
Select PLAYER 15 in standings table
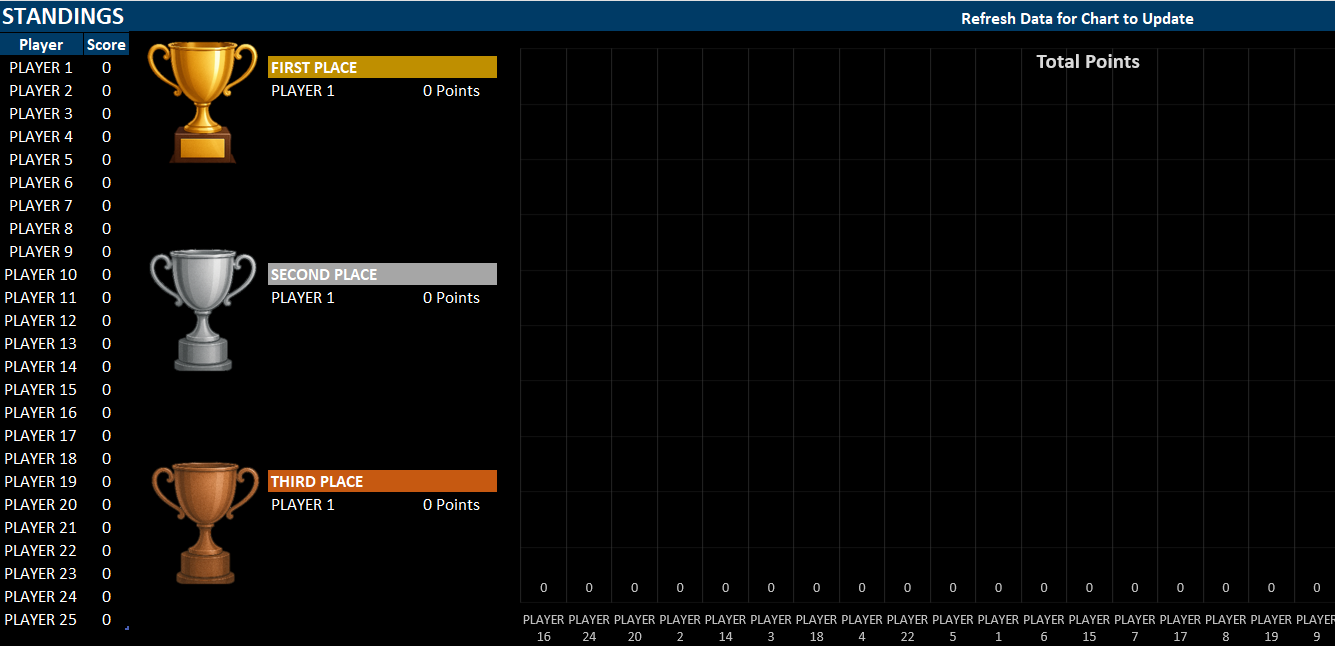pyautogui.click(x=41, y=390)
